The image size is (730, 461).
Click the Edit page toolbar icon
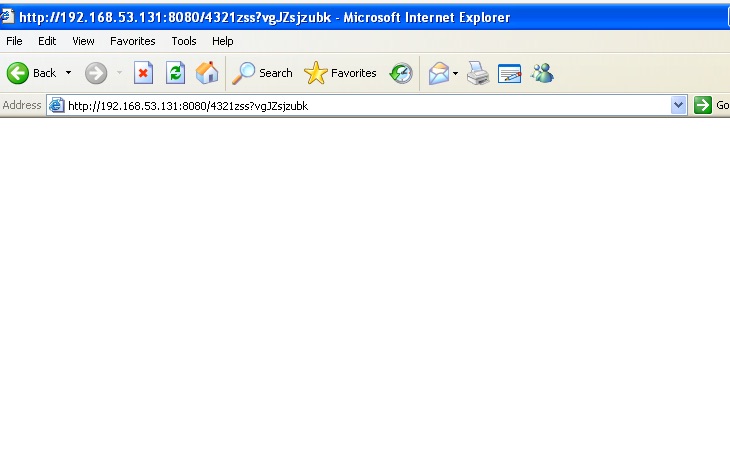(x=509, y=74)
